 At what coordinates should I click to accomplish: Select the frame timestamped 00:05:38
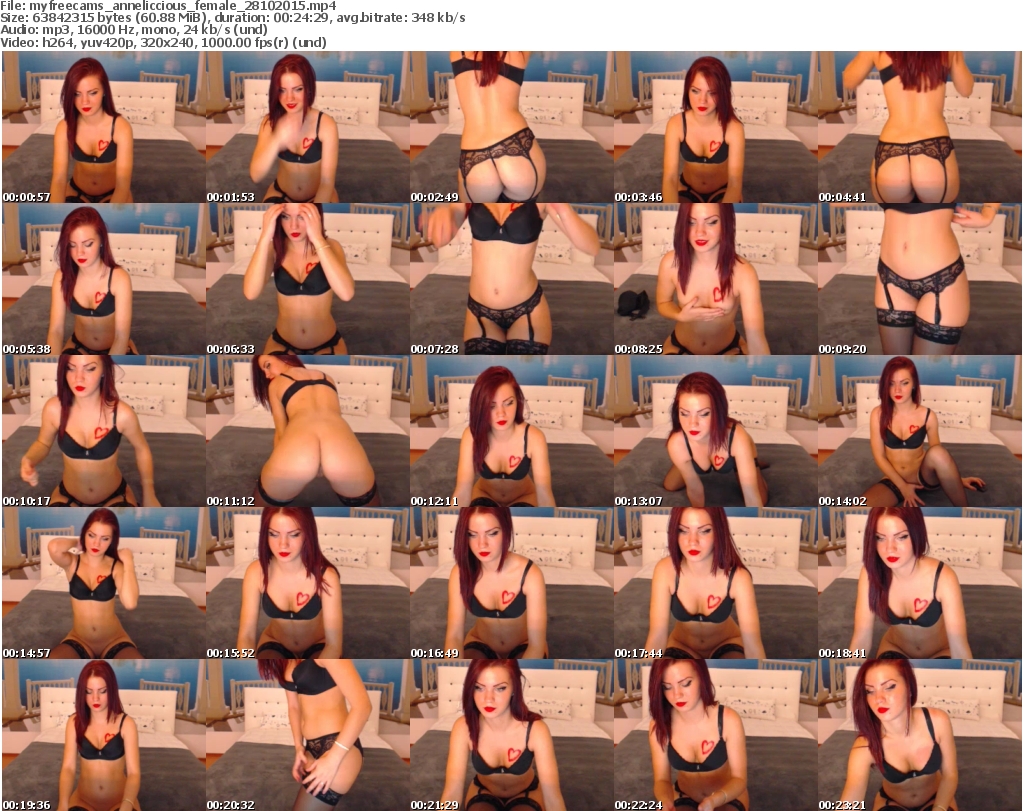pyautogui.click(x=104, y=279)
